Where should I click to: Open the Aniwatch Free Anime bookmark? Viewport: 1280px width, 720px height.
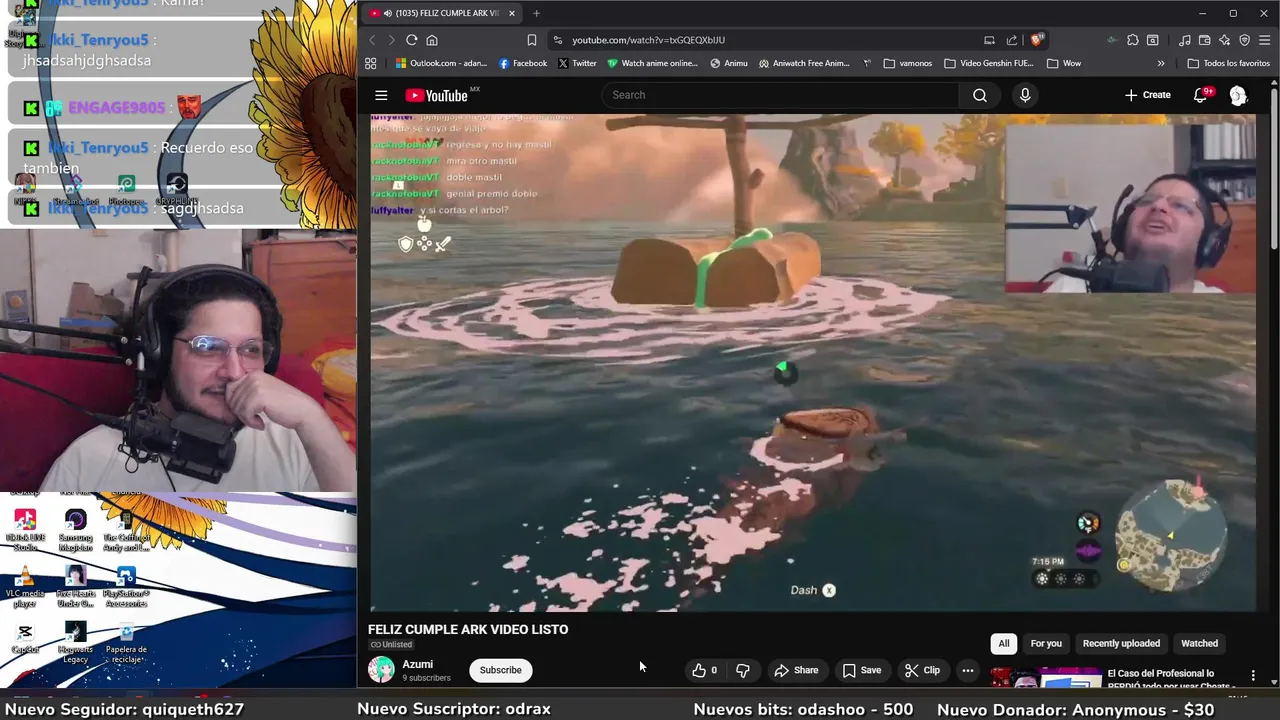click(x=804, y=63)
